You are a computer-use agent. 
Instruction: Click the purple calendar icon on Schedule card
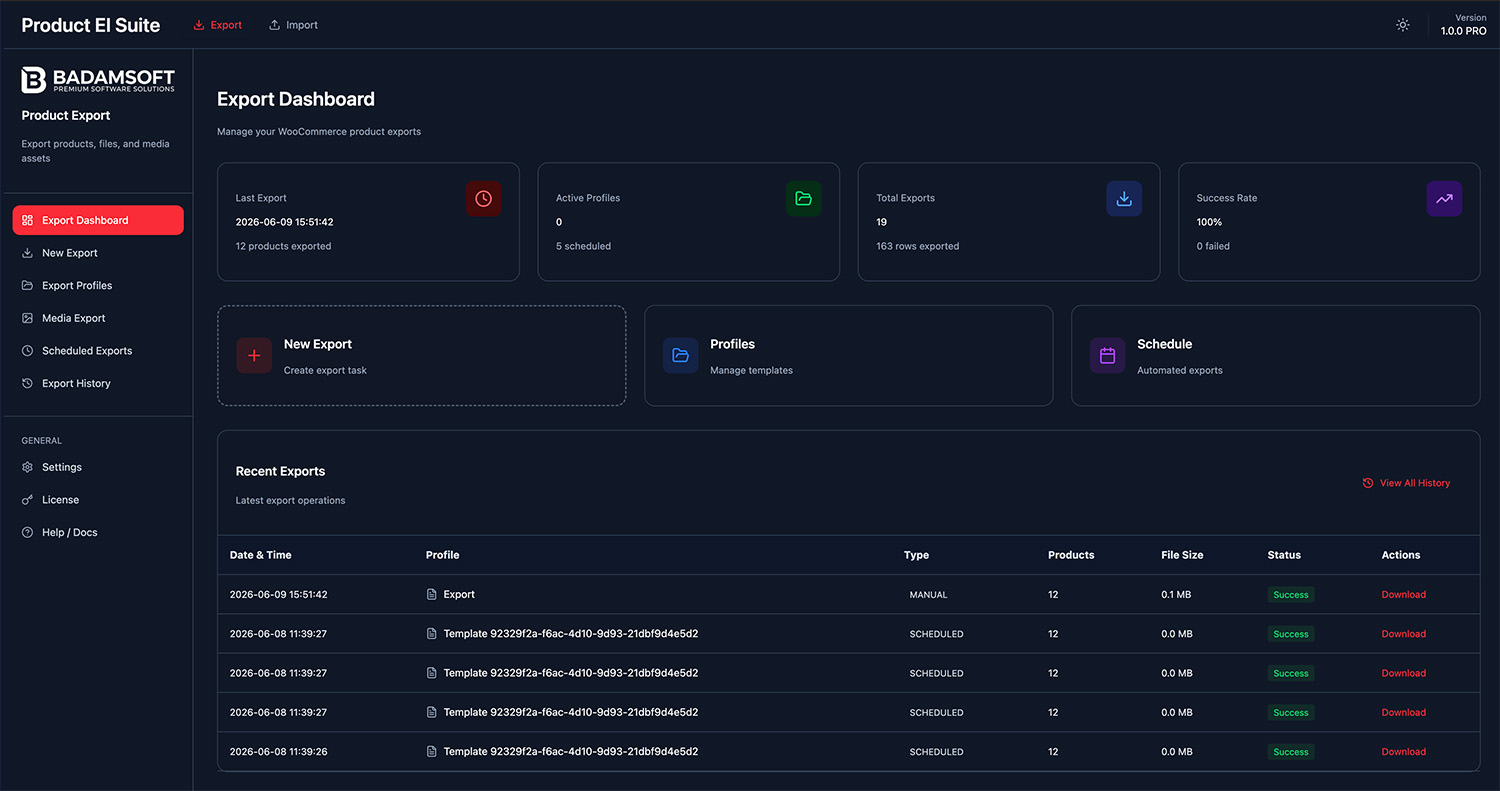click(1107, 356)
